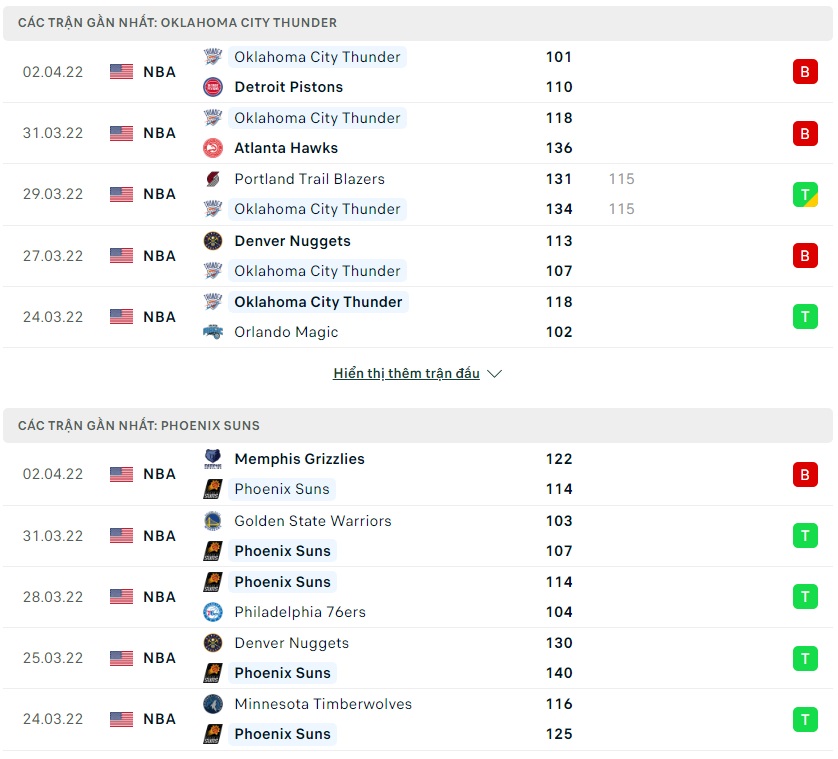The width and height of the screenshot is (838, 759).
Task: Click green T badge for Orlando Magic game
Action: (x=805, y=317)
